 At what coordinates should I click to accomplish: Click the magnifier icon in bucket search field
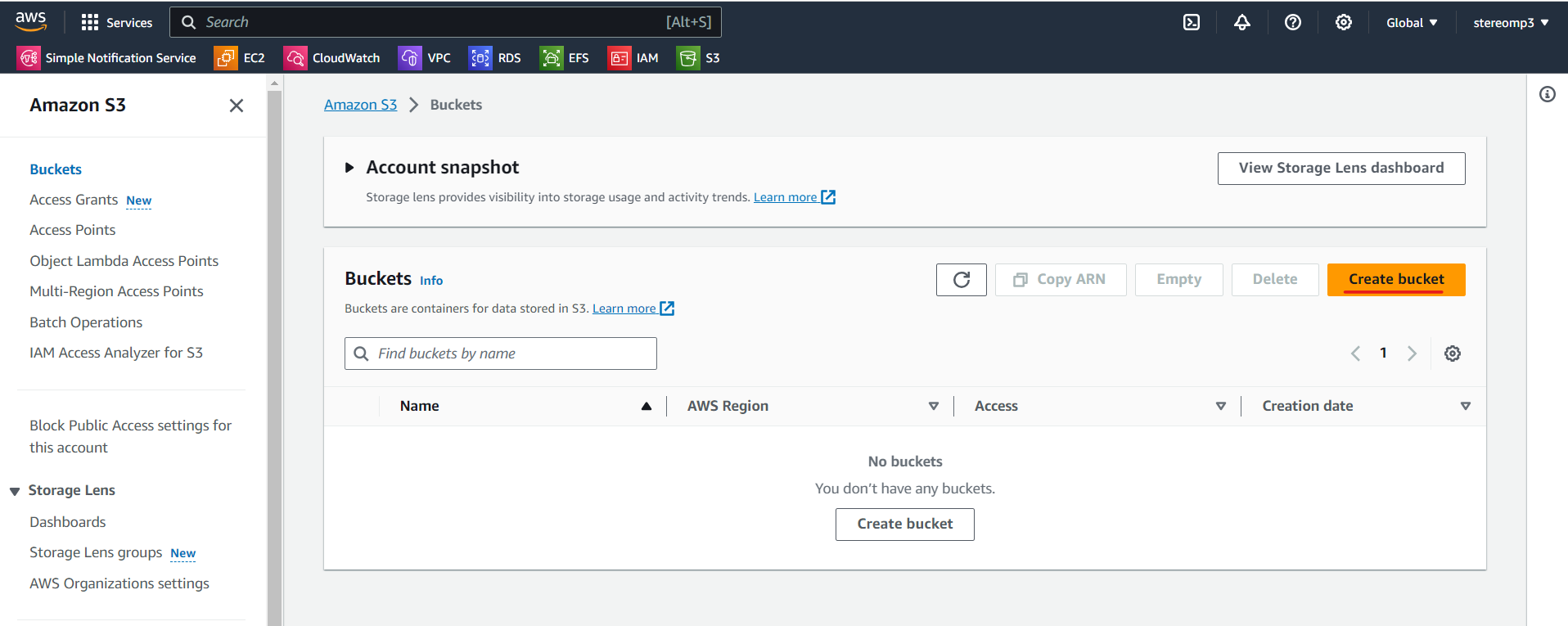[361, 354]
